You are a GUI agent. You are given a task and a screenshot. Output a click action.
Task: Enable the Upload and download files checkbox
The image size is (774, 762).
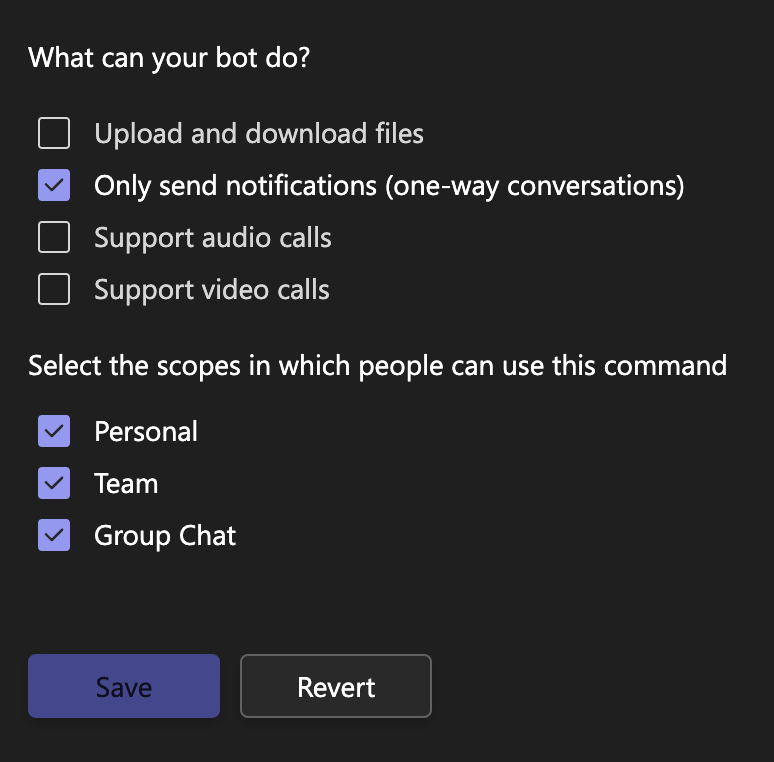(54, 133)
